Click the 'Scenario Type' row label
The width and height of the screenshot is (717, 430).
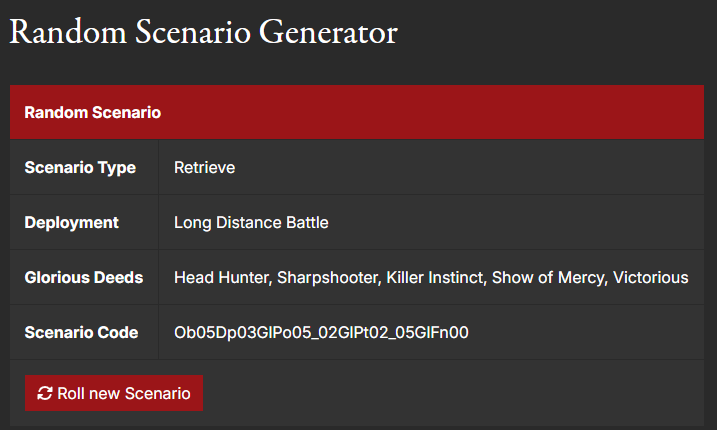(80, 168)
